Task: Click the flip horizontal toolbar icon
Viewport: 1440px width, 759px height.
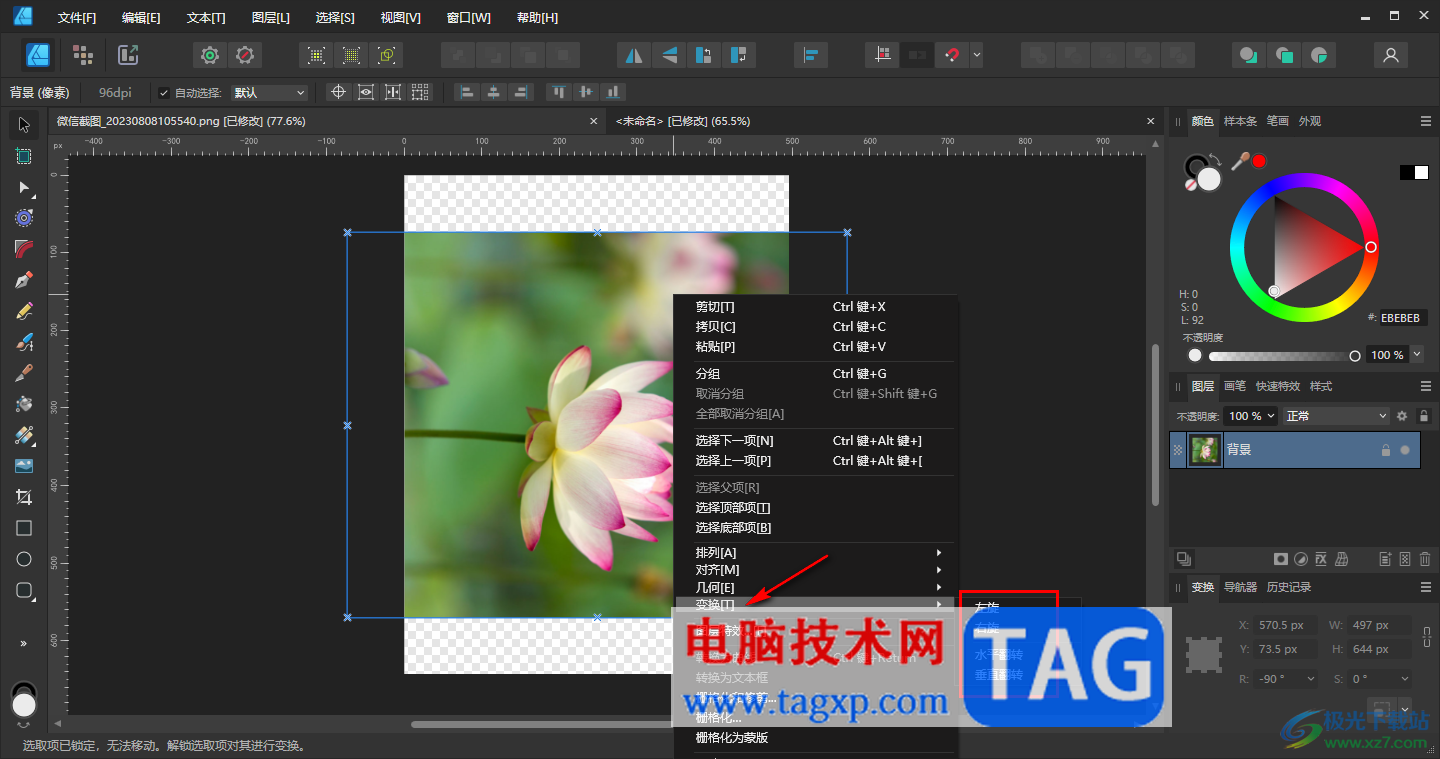Action: point(632,55)
